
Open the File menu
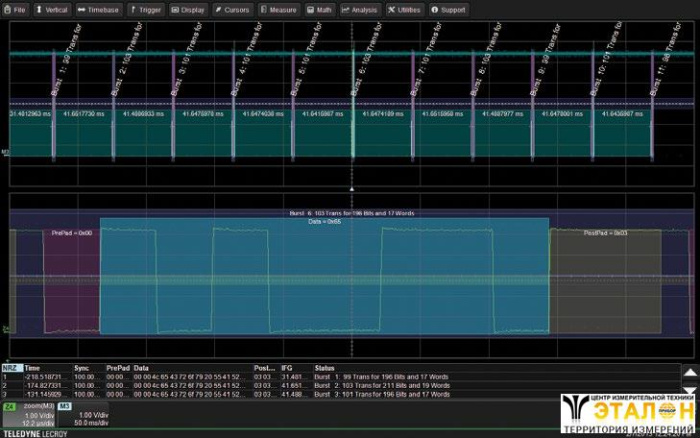pyautogui.click(x=15, y=9)
